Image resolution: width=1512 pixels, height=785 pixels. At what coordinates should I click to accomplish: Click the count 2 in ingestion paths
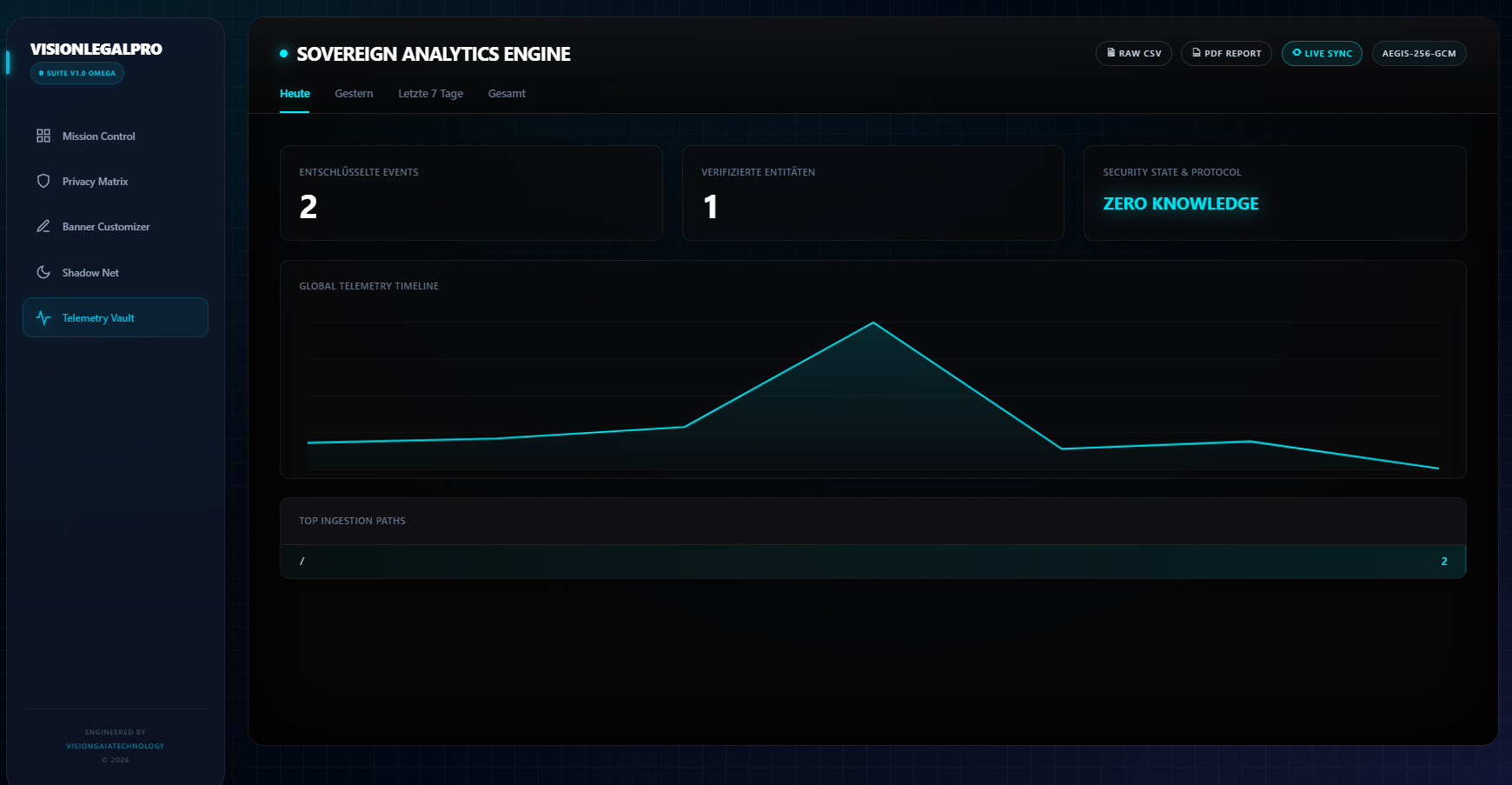tap(1444, 562)
